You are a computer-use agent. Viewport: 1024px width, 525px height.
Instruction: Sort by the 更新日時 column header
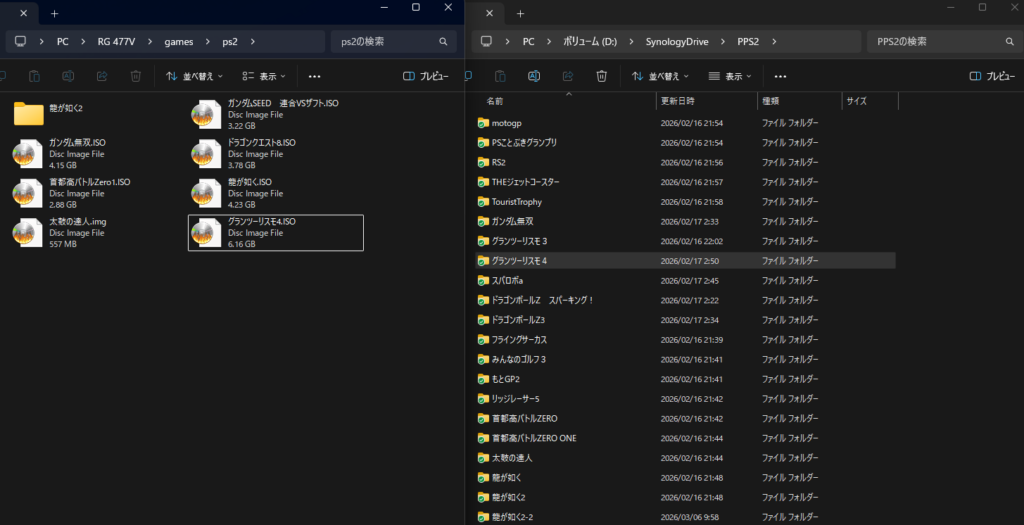click(677, 101)
